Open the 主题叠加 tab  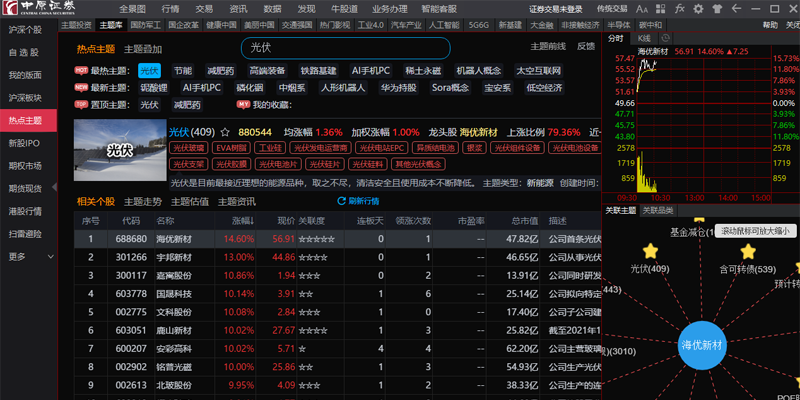(x=143, y=49)
